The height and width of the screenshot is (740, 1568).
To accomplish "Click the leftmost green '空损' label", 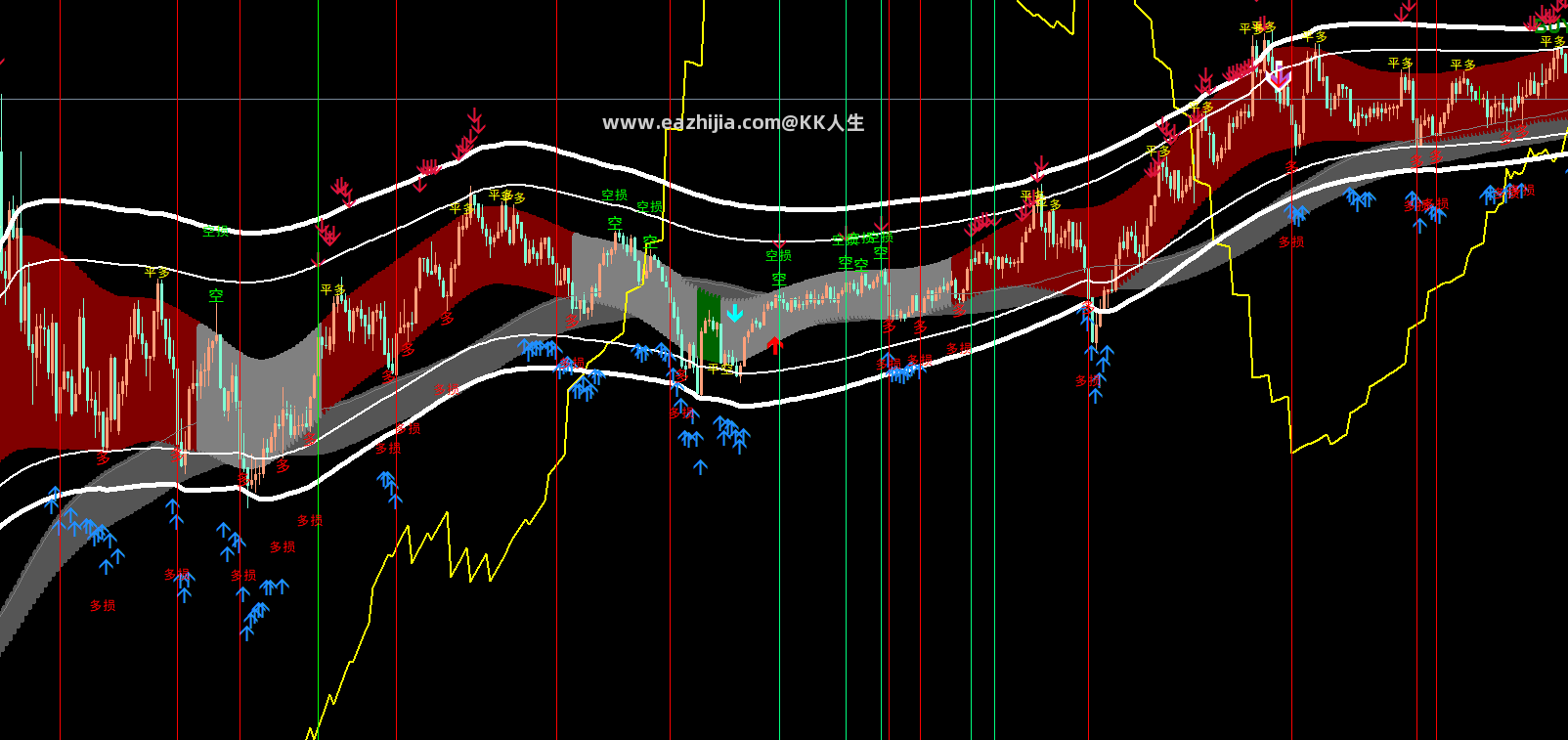I will tap(216, 232).
